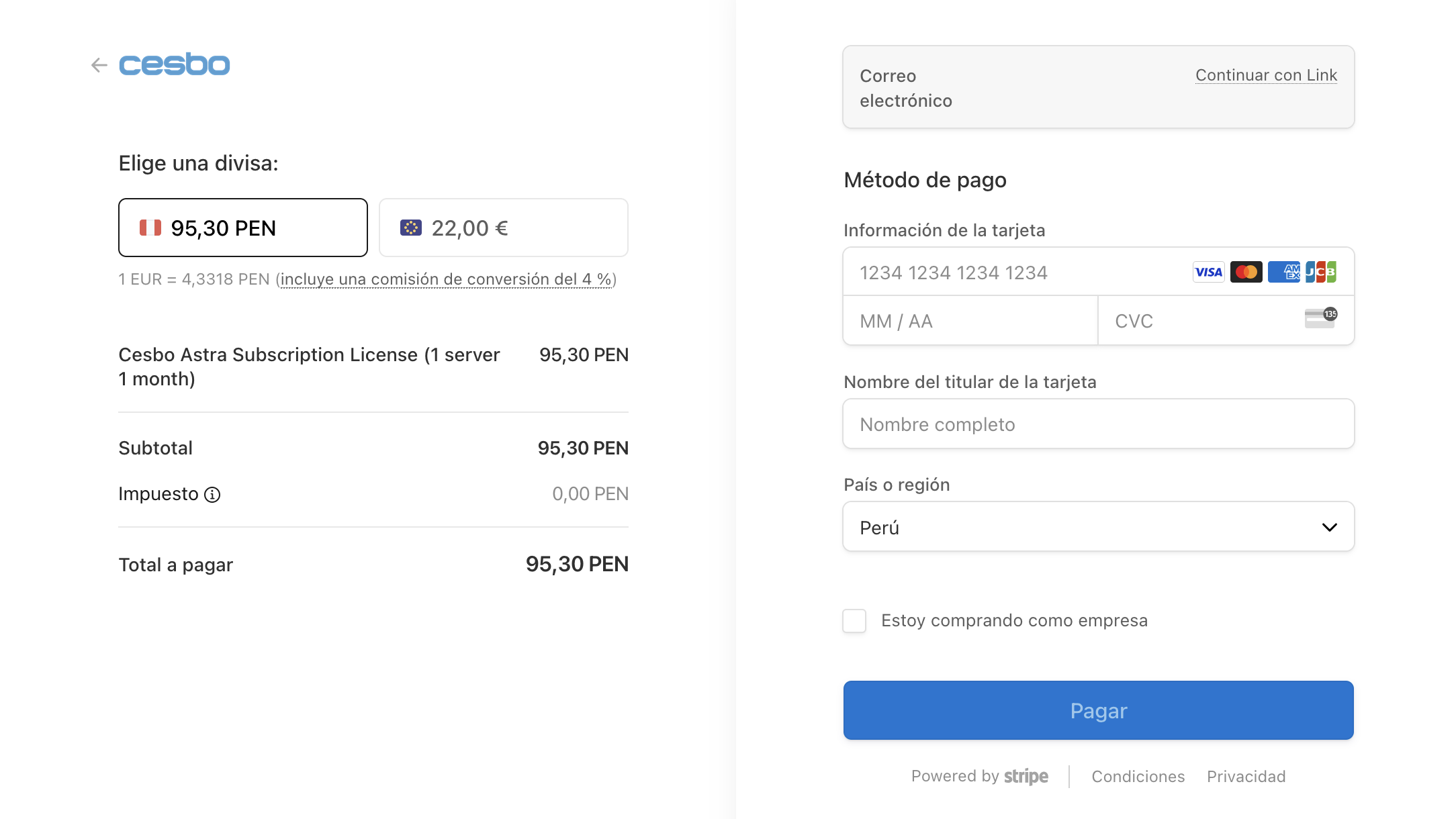Open the Condiciones page

pos(1138,776)
